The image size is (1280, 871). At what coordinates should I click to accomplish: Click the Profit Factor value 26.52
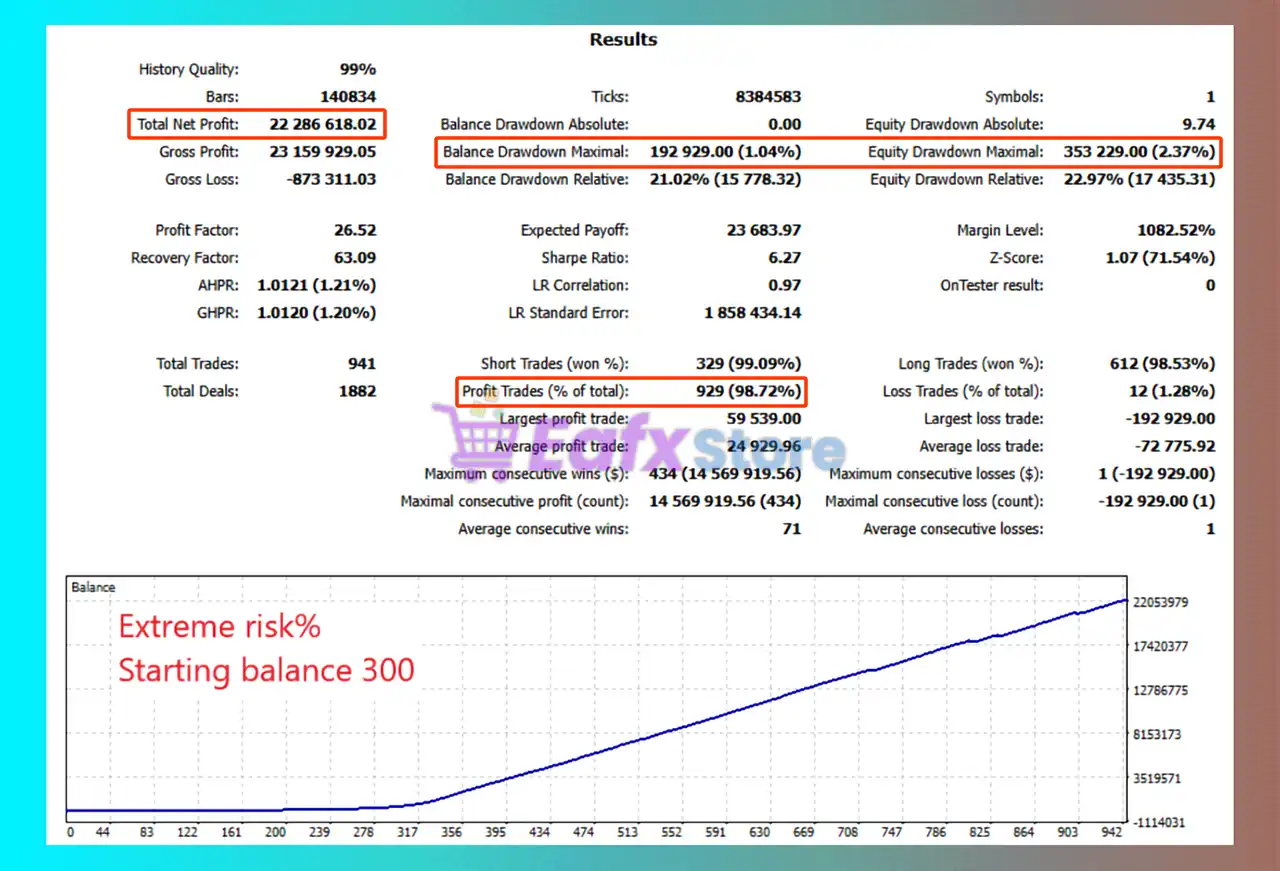[355, 230]
